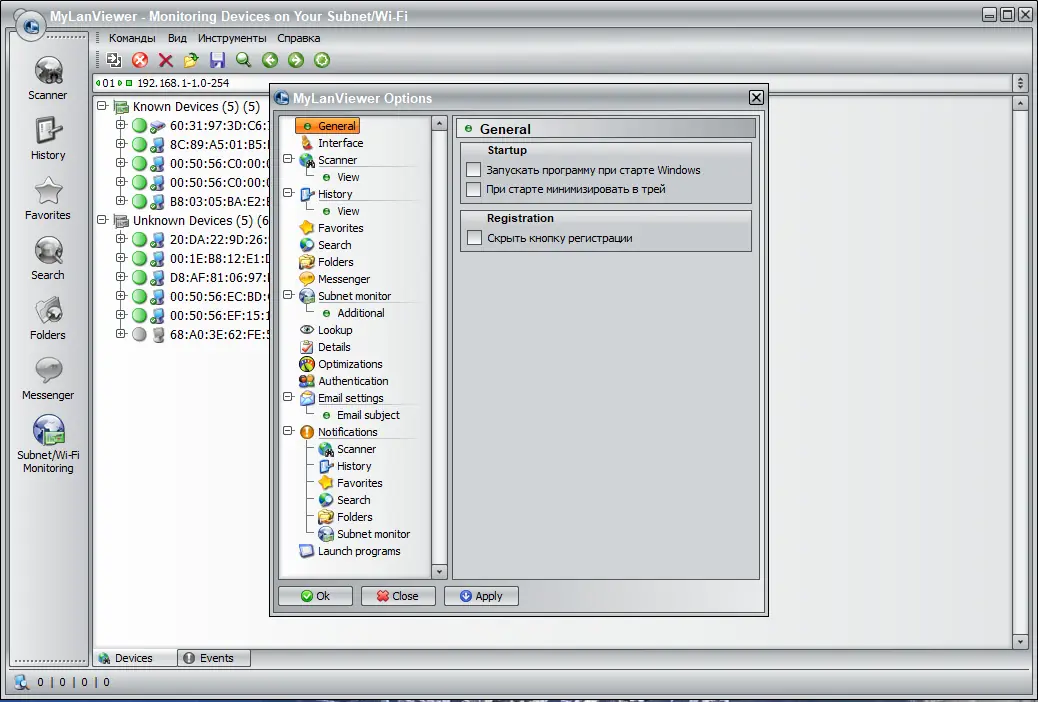Image resolution: width=1038 pixels, height=702 pixels.
Task: Select Email subject in options tree
Action: 368,415
